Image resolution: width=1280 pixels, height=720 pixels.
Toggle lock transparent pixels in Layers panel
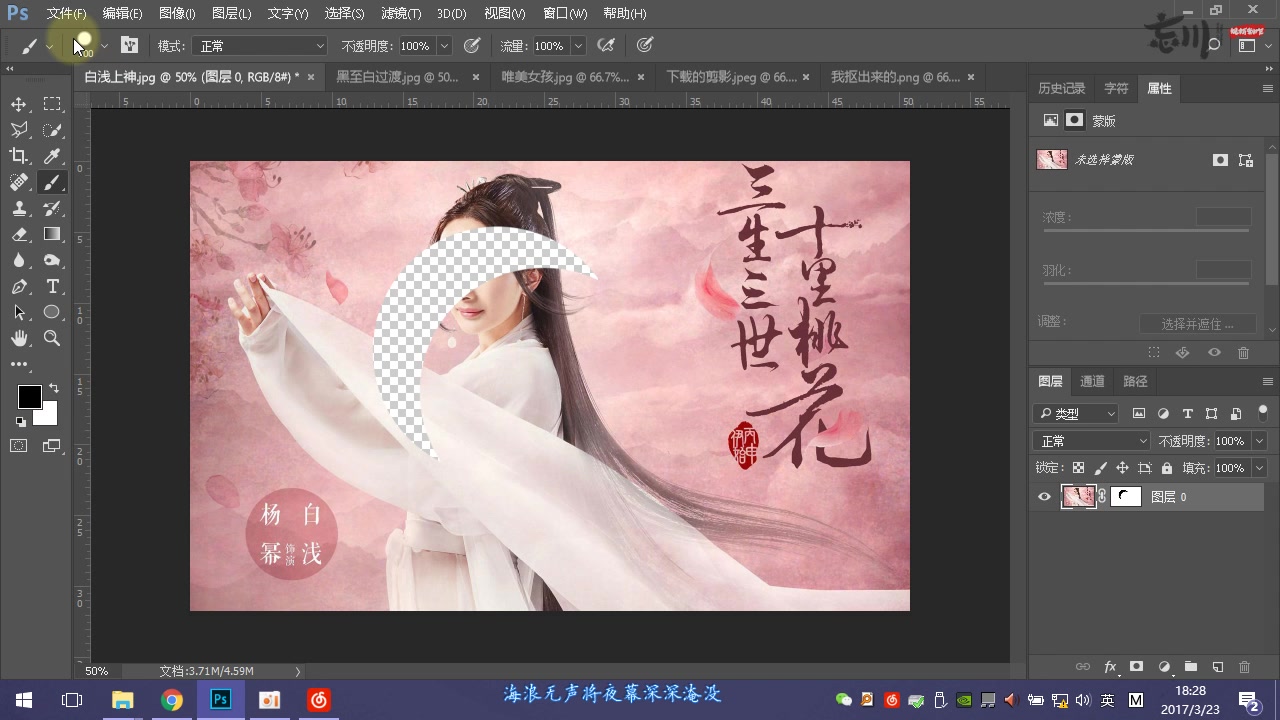pos(1078,467)
